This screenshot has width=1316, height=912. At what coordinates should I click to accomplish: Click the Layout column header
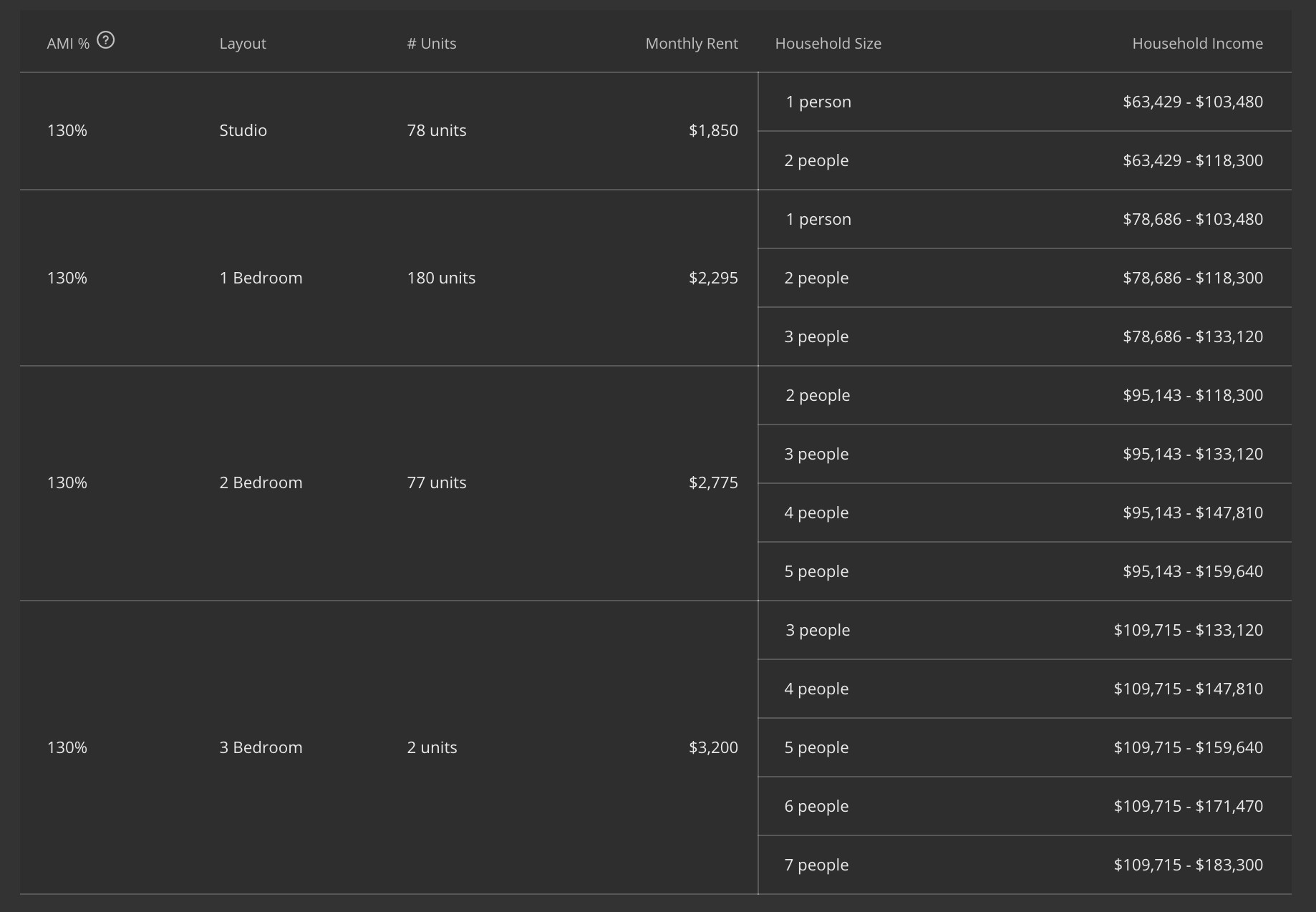[242, 44]
